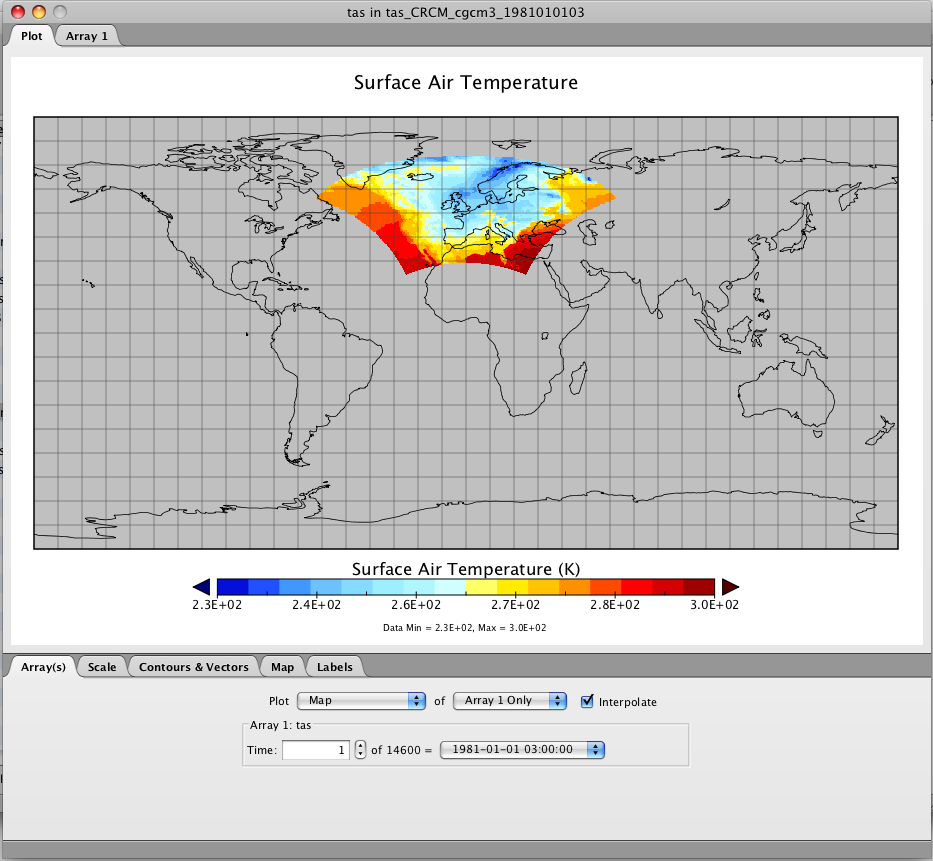Switch to the Array 1 tab
Image resolution: width=933 pixels, height=861 pixels.
88,36
